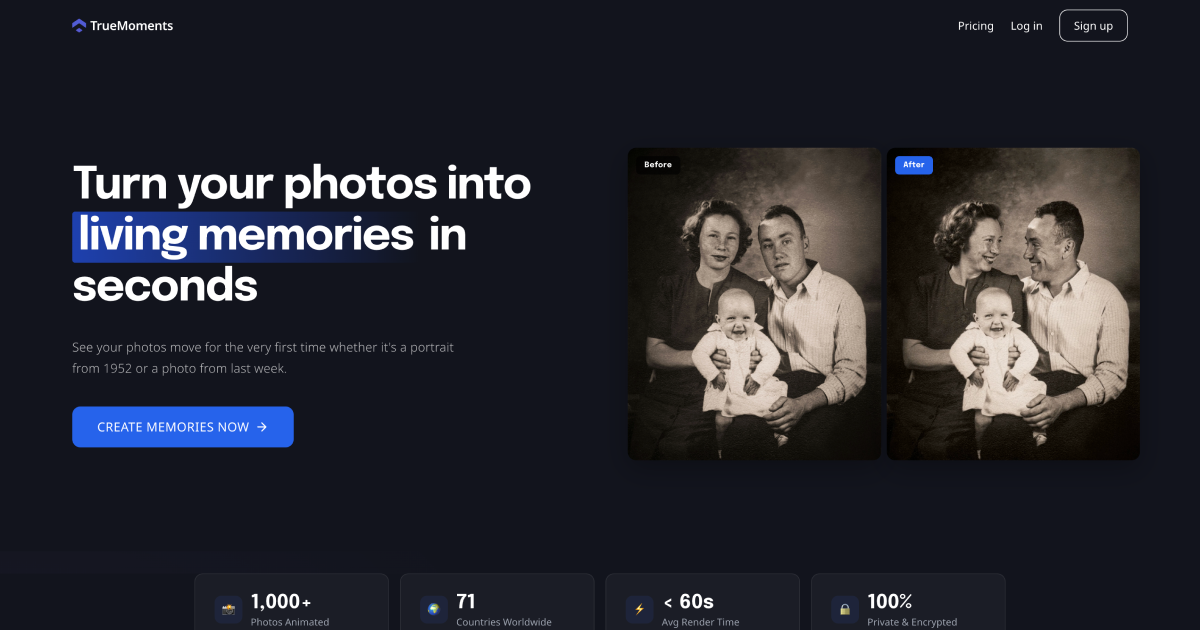
Task: Click the < 60s Avg Render Time stat
Action: (701, 609)
